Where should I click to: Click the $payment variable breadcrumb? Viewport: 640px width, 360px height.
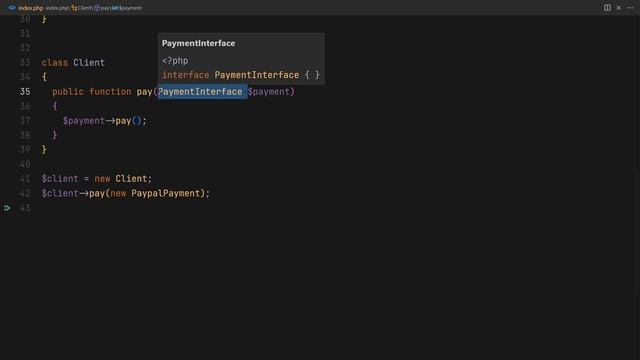[x=127, y=8]
